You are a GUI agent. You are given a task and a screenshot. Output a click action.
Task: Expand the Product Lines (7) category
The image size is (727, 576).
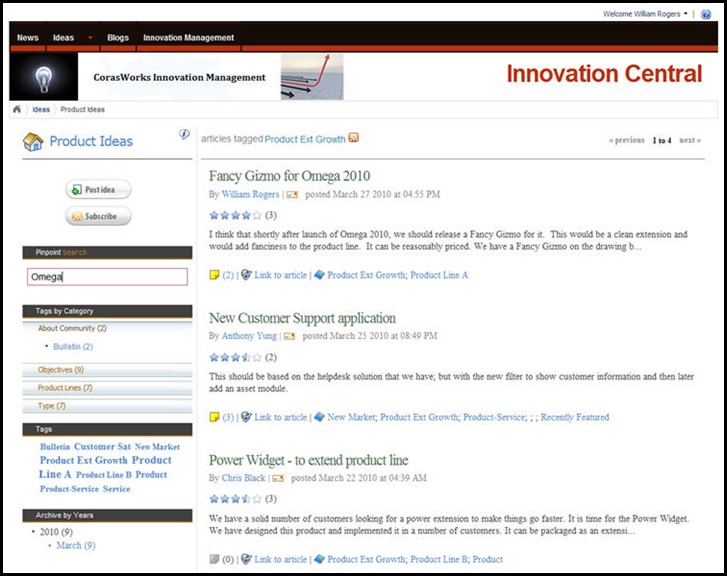(x=65, y=388)
